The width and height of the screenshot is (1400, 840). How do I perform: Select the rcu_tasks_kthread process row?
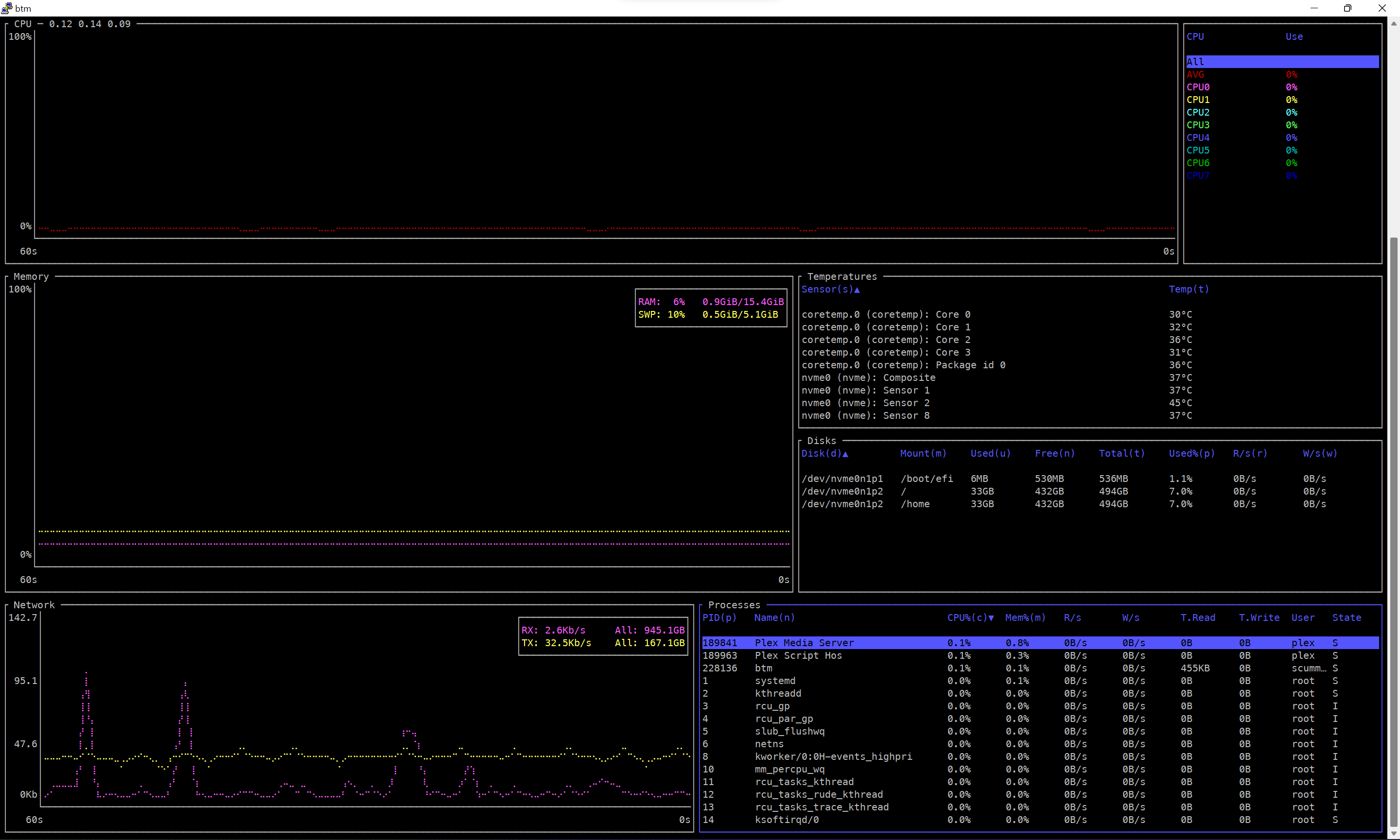point(1040,782)
